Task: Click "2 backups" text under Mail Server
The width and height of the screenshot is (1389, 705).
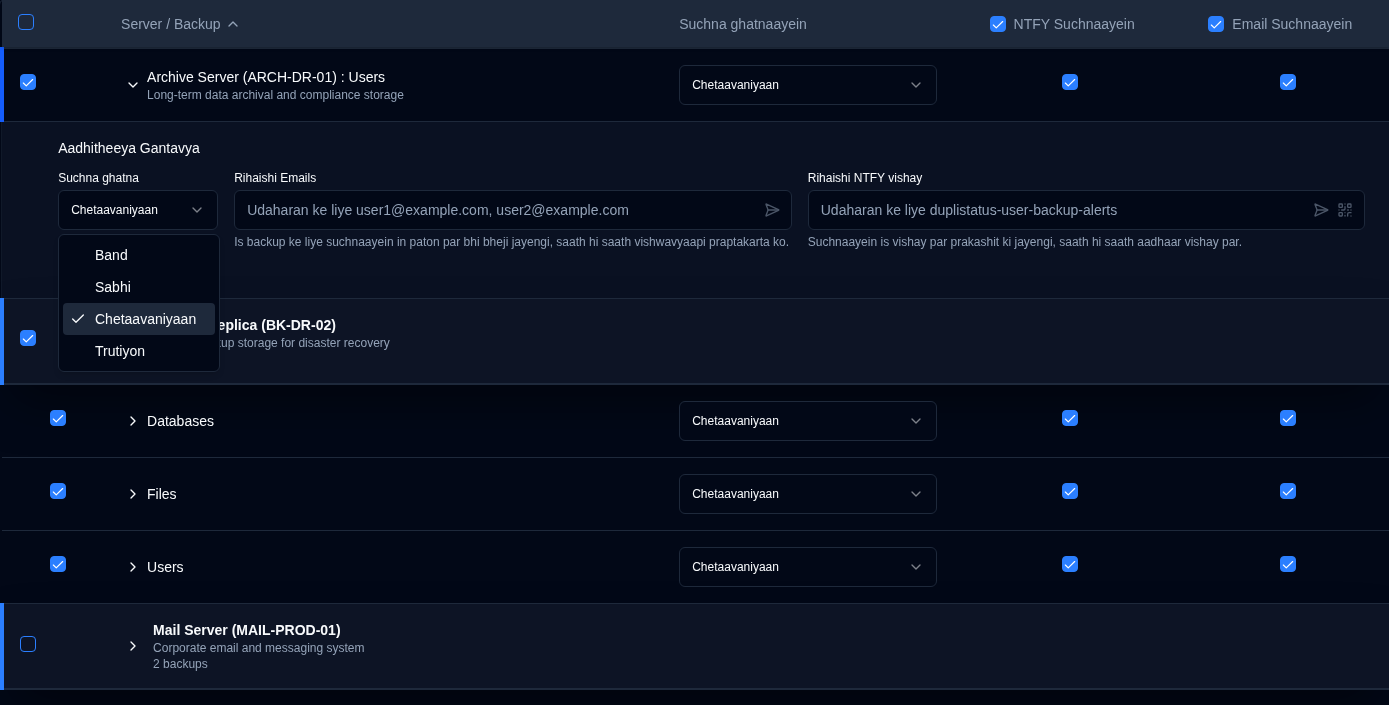Action: coord(180,664)
